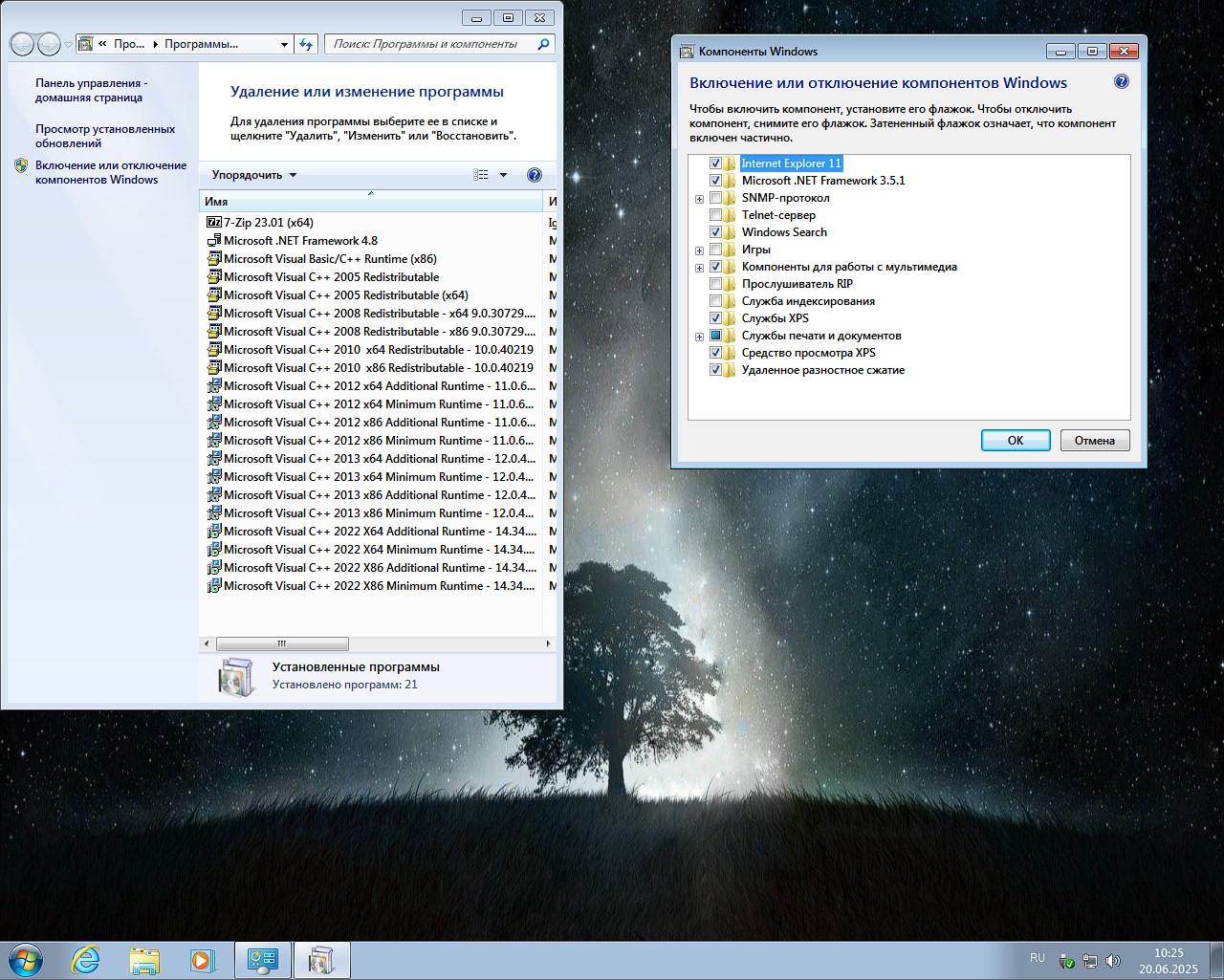Click the Visual Basic/C++ Runtime (x86) icon
1224x980 pixels.
214,258
